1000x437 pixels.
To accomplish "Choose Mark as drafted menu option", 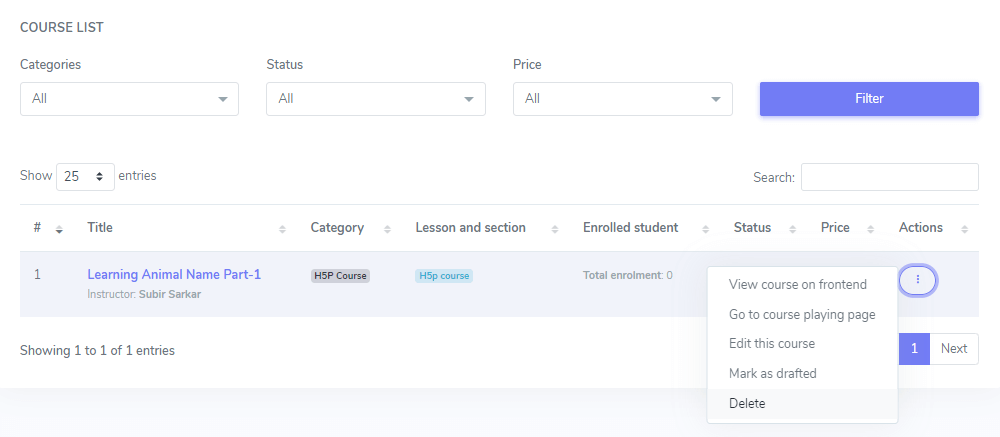I will pyautogui.click(x=772, y=373).
